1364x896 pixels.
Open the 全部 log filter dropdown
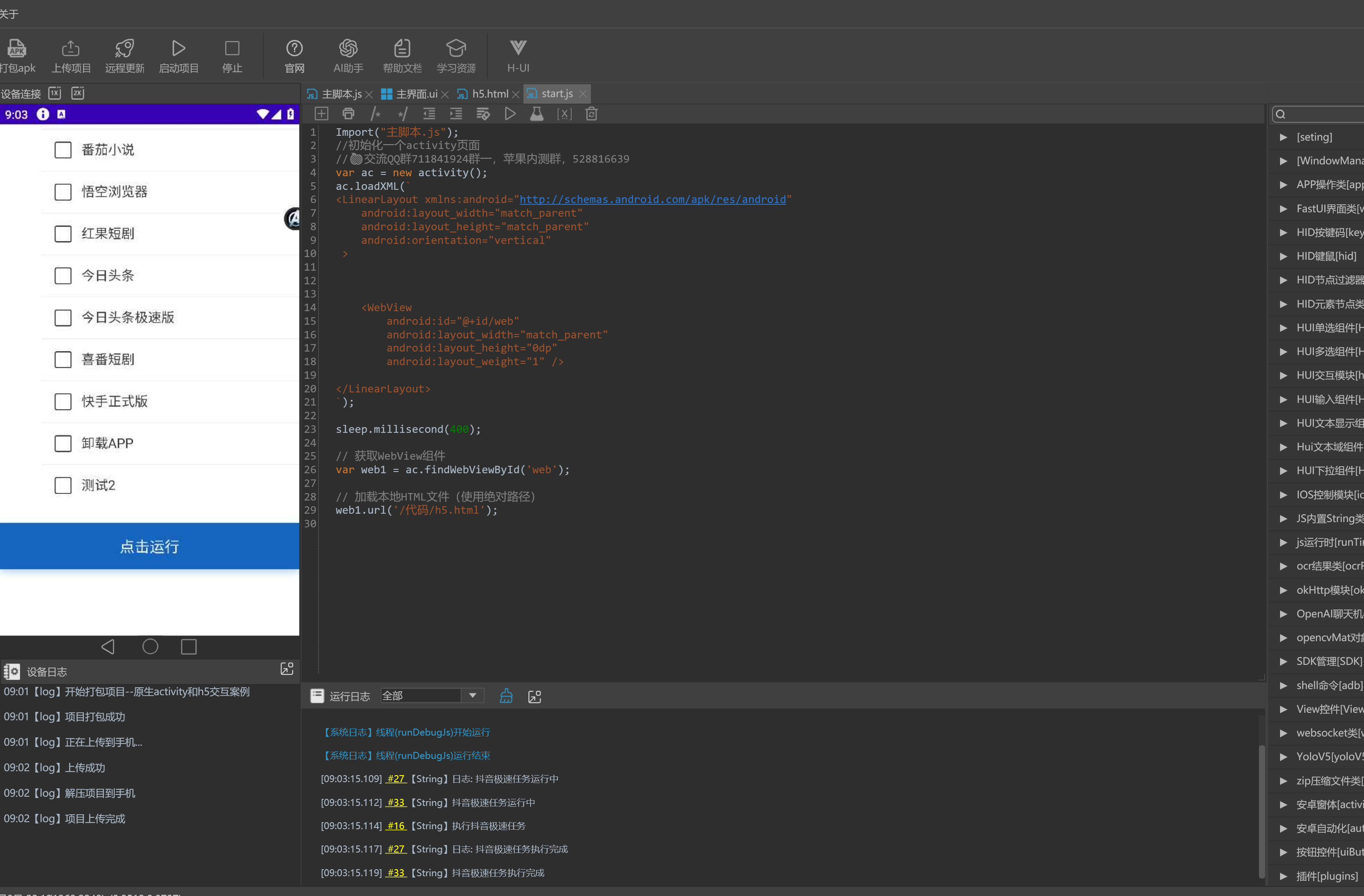pyautogui.click(x=473, y=696)
